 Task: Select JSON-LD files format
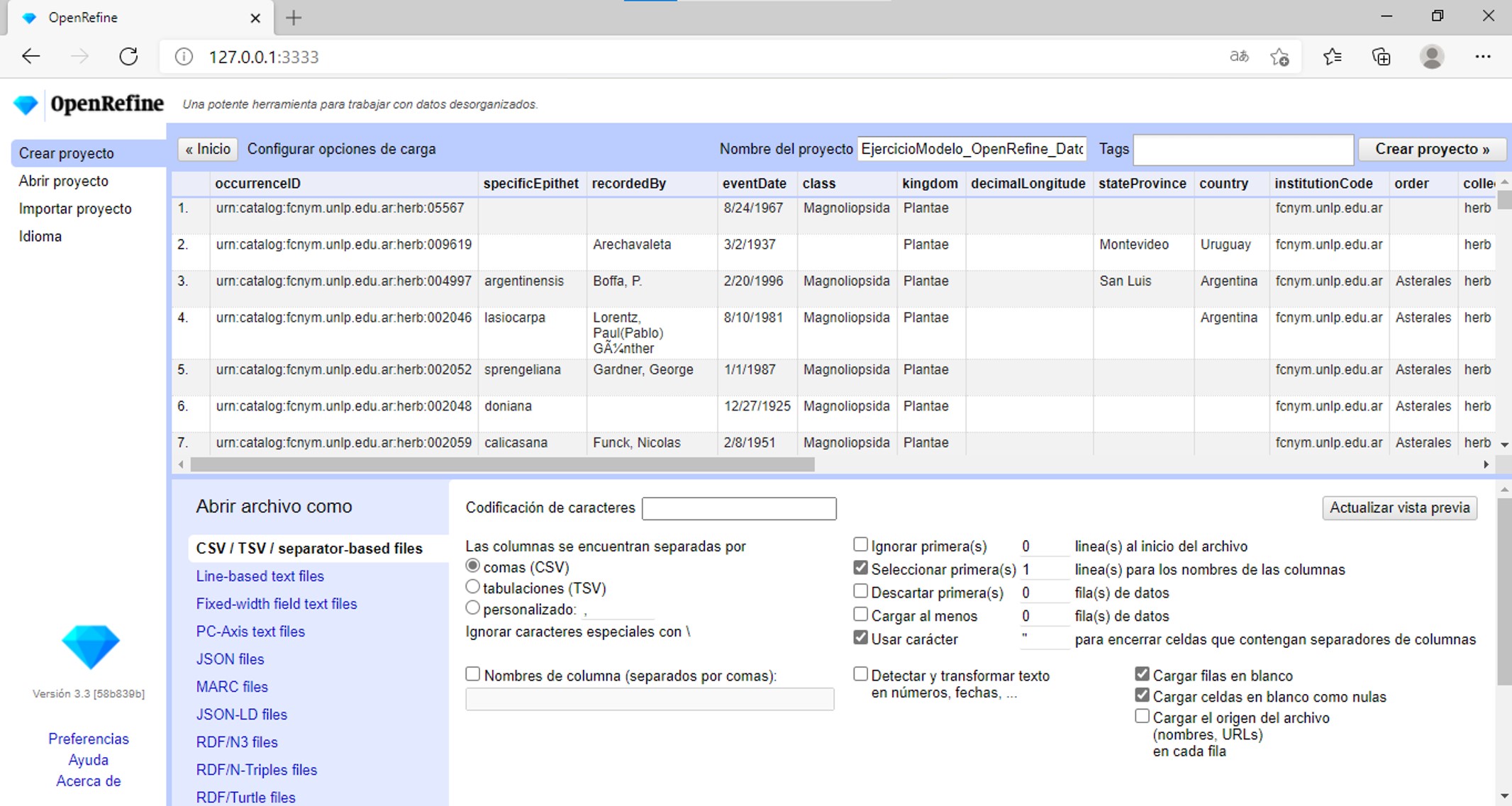(x=242, y=715)
